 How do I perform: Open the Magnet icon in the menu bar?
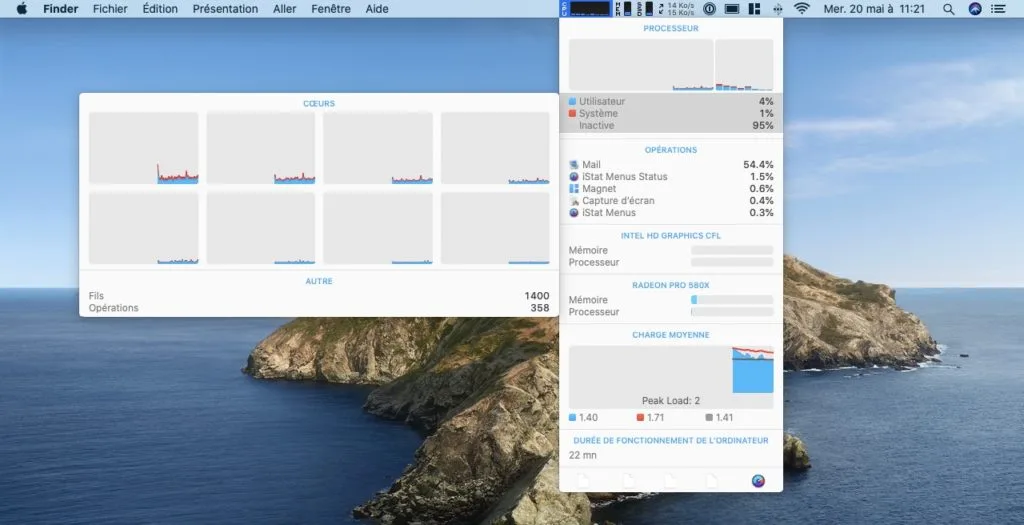tap(754, 8)
